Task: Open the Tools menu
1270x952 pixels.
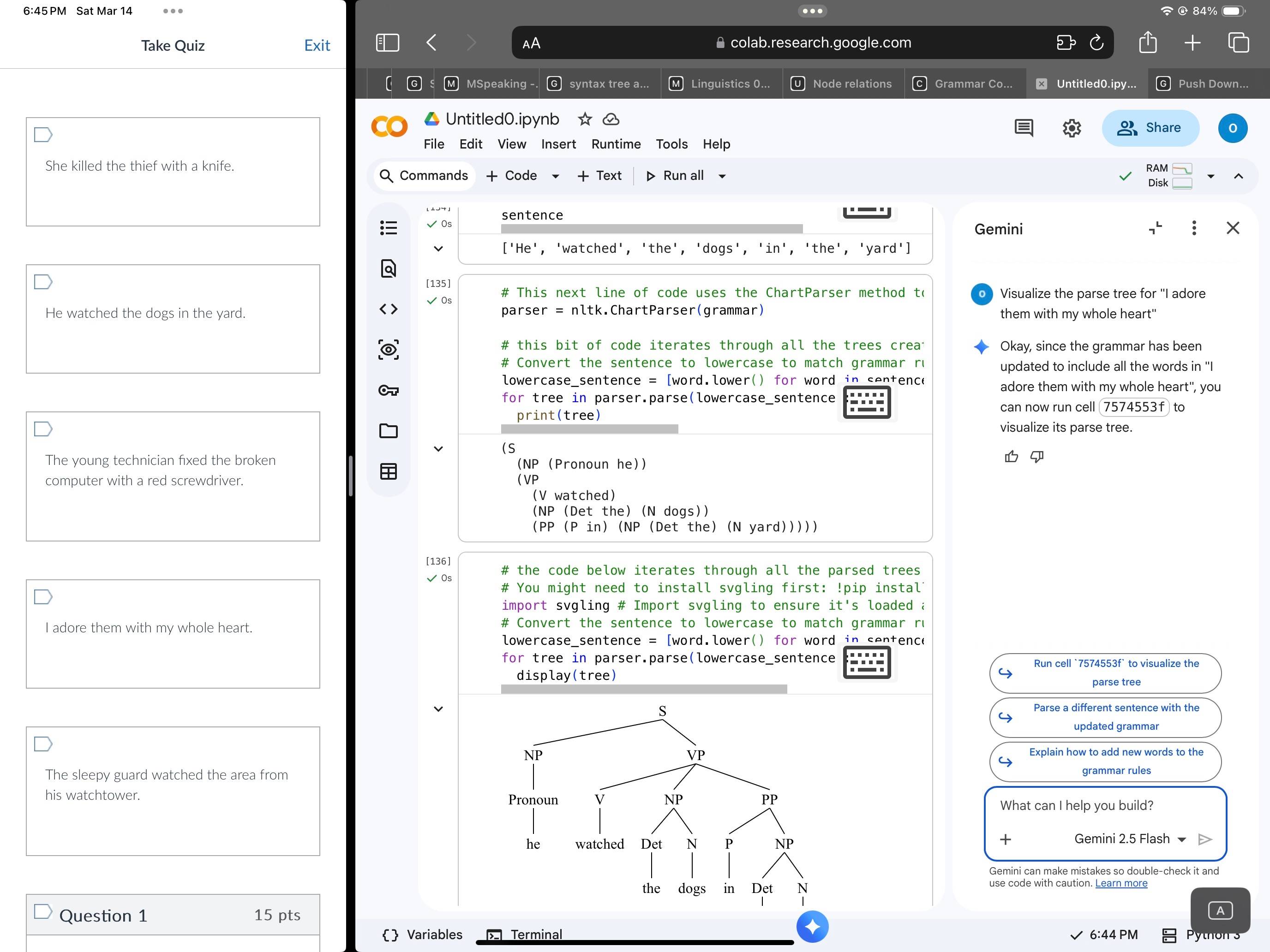Action: click(x=672, y=144)
